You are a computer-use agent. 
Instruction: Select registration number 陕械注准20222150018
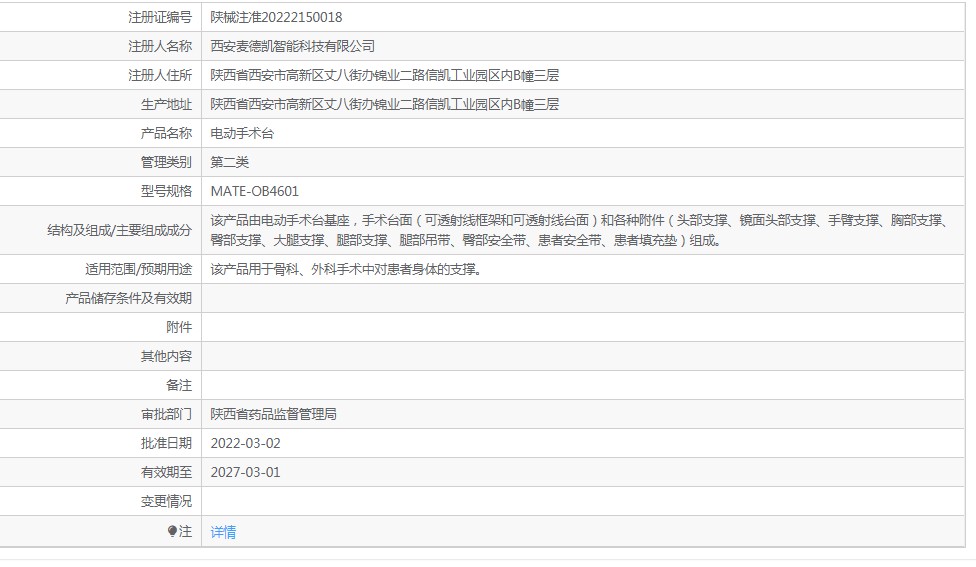(x=276, y=17)
